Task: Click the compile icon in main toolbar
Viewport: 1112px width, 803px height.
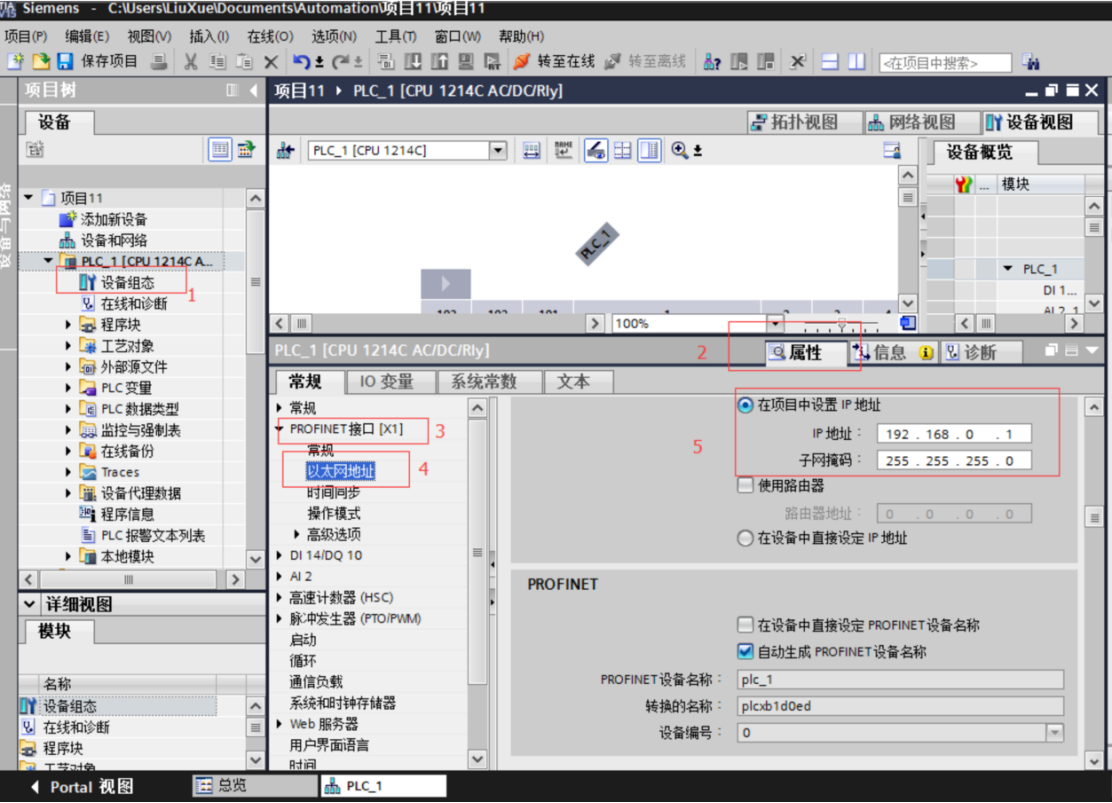Action: tap(386, 62)
